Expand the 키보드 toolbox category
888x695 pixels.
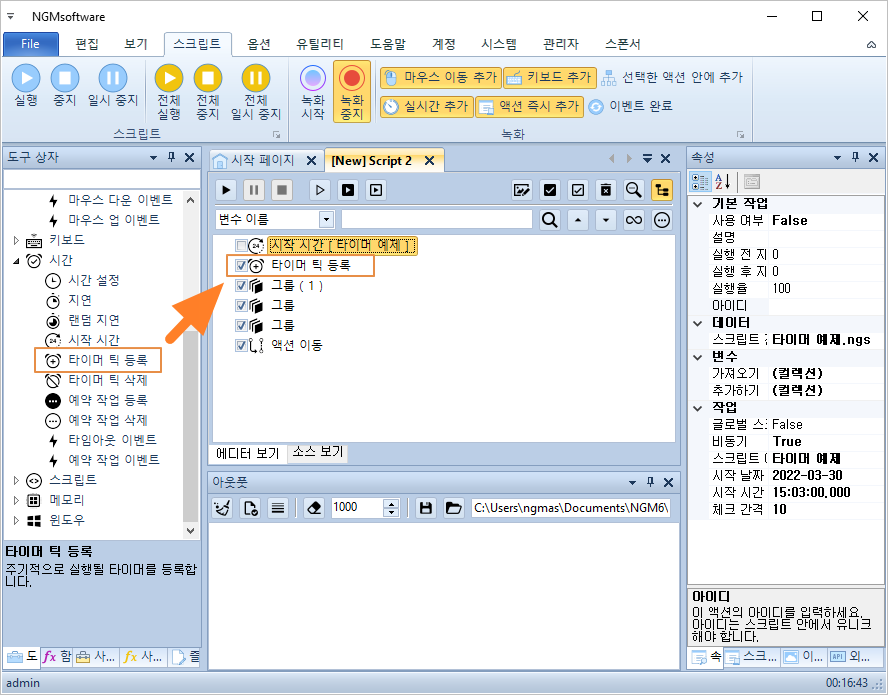(x=16, y=240)
